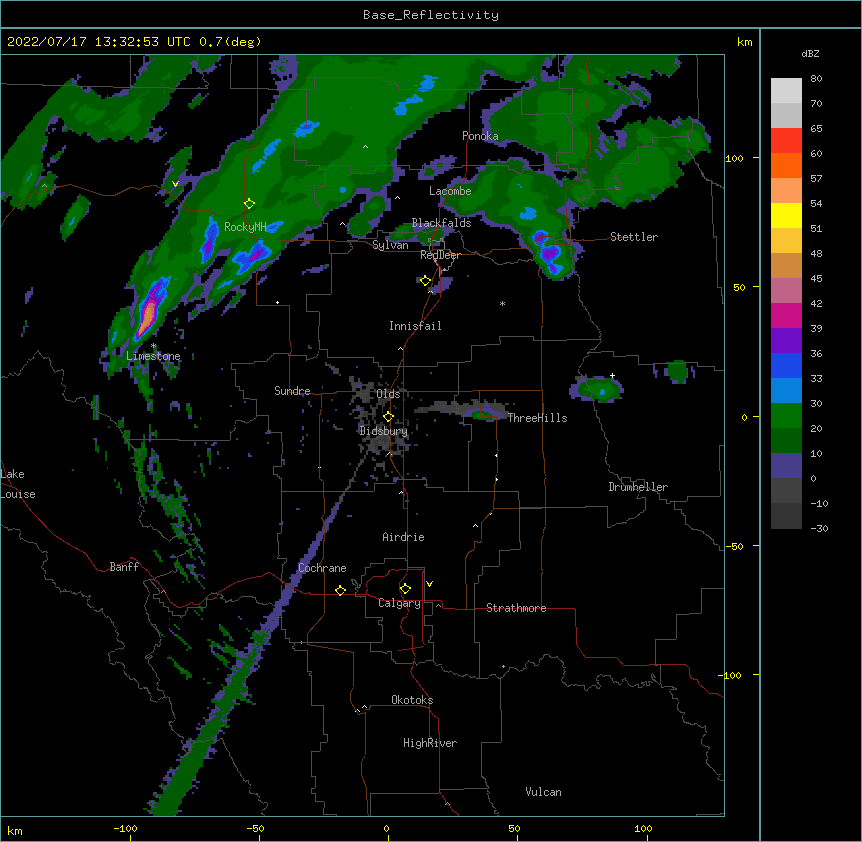Click the yellow diamond marker above Calgary label
The image size is (862, 842).
[x=405, y=589]
